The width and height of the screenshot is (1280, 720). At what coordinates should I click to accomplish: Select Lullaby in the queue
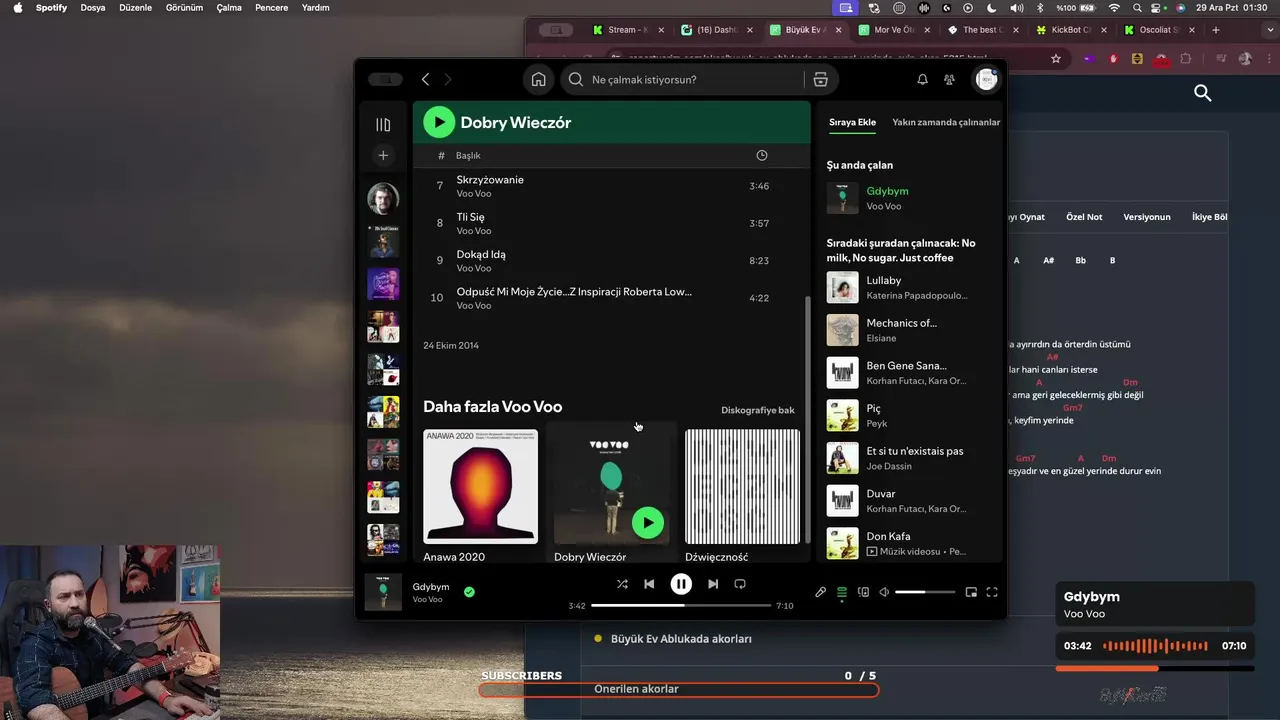point(910,287)
